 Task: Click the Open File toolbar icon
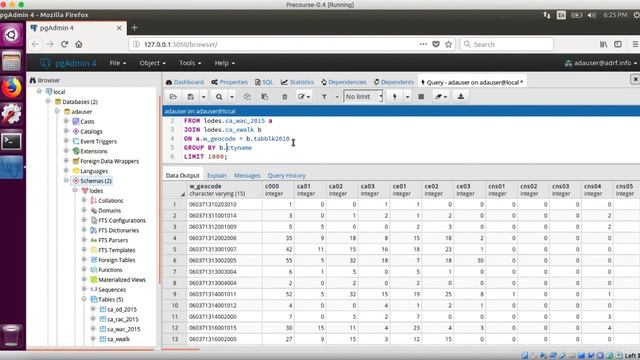(x=173, y=97)
